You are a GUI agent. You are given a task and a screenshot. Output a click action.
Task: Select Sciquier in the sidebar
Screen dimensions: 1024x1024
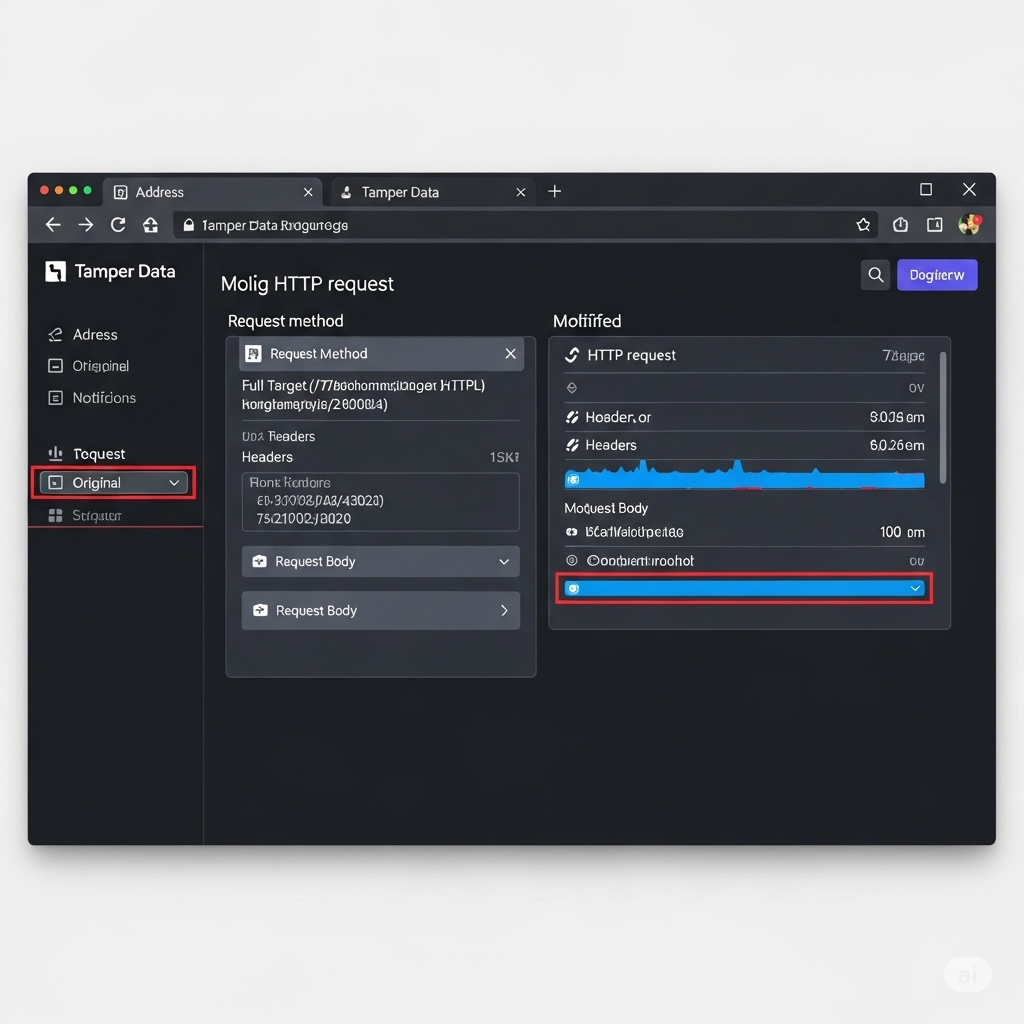click(97, 516)
